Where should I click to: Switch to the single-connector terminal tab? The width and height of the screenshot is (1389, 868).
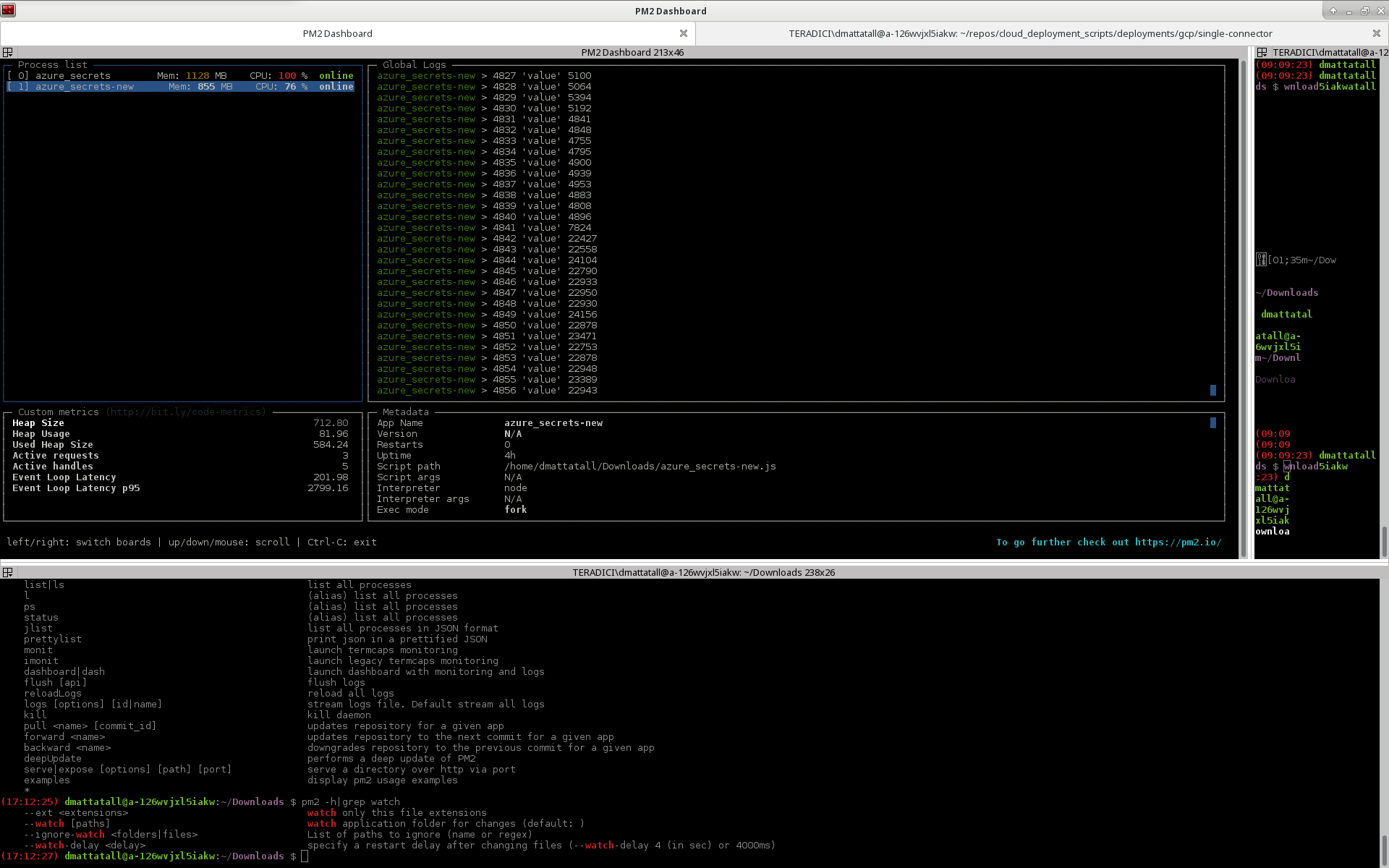click(x=1030, y=33)
